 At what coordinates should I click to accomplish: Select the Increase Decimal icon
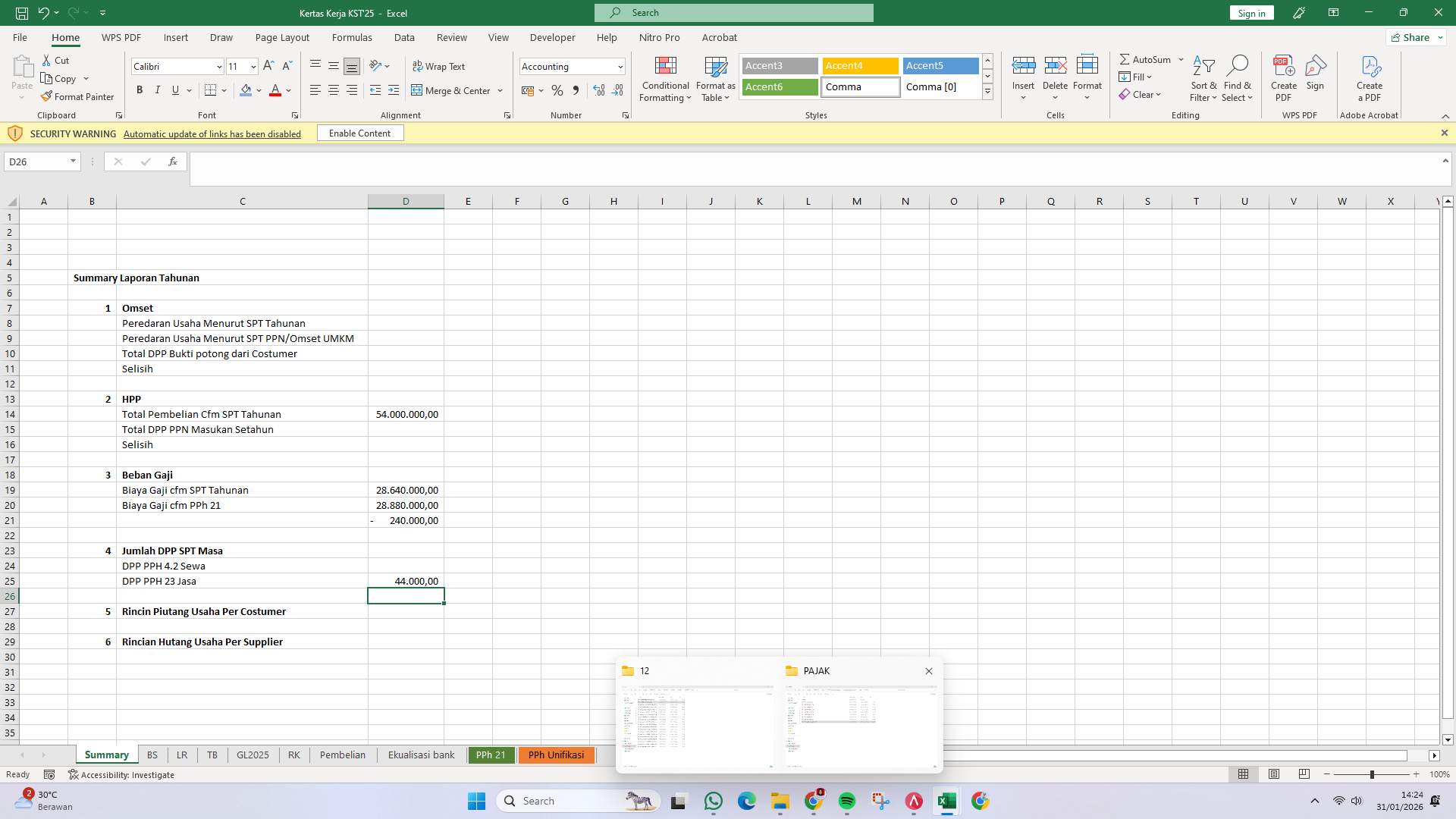[x=598, y=90]
